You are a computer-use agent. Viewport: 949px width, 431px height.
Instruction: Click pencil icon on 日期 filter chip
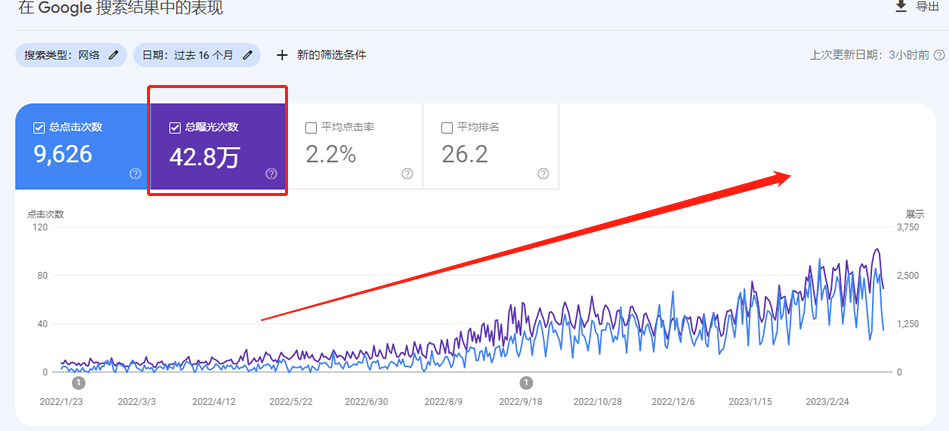pos(247,55)
